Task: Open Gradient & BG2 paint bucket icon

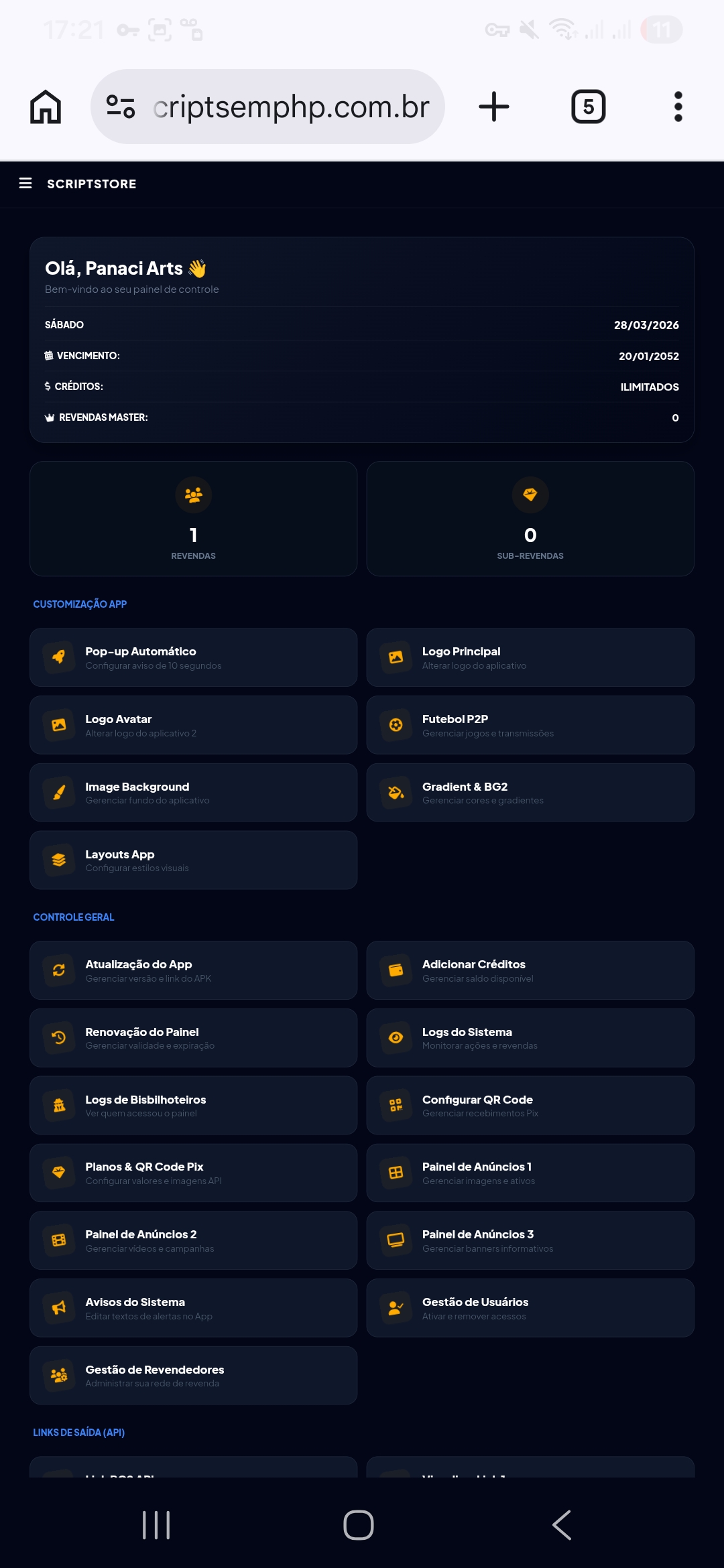Action: coord(396,793)
